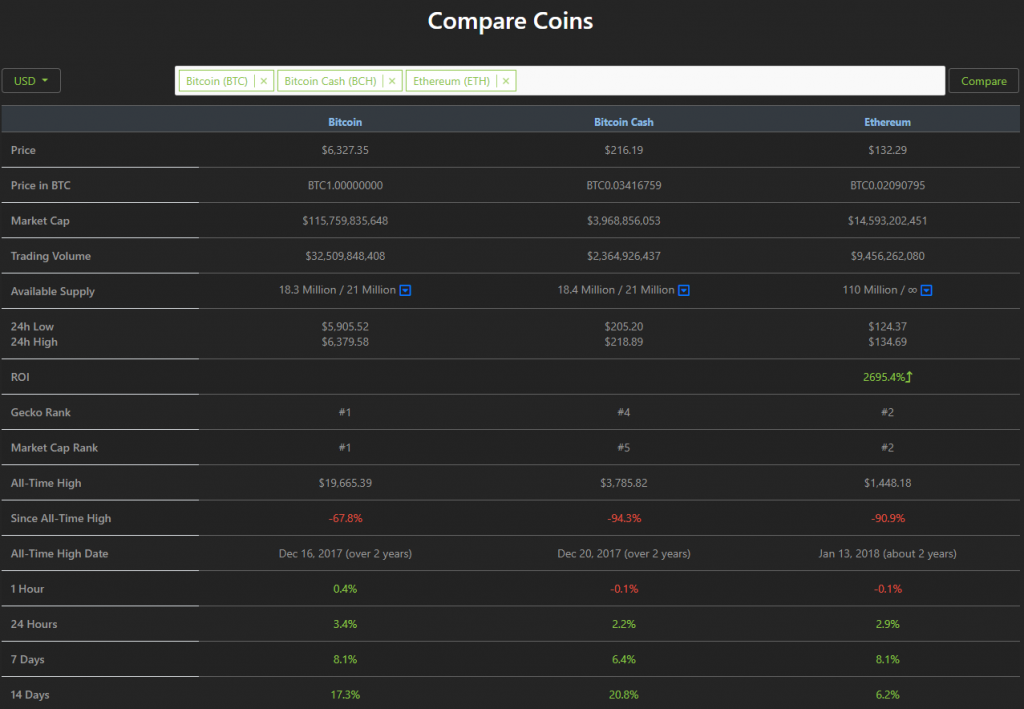Click the close icon on the Ethereum (ETH) chip
This screenshot has height=709, width=1024.
click(504, 80)
